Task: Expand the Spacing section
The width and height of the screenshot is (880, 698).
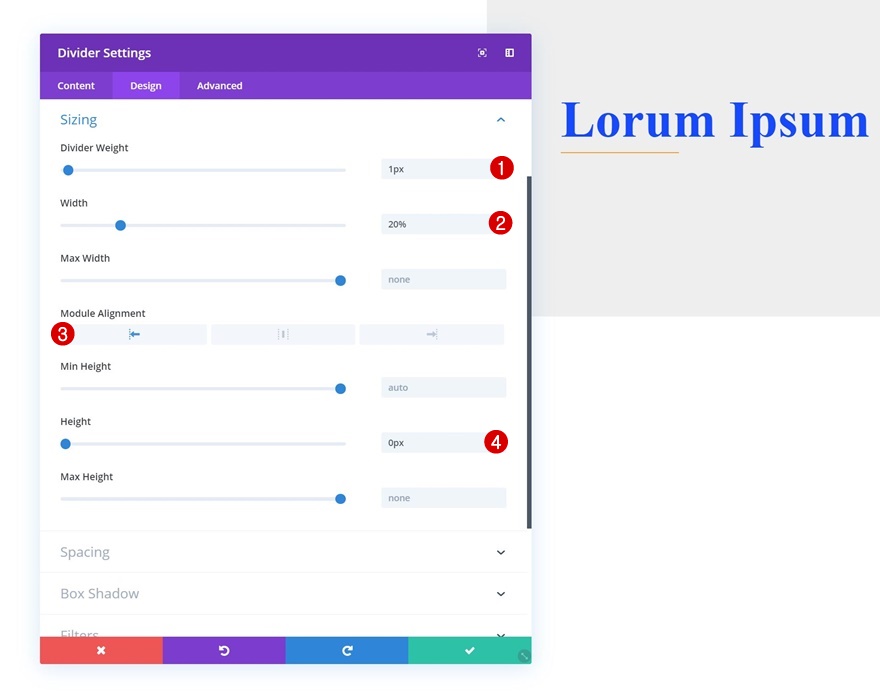Action: click(x=501, y=553)
